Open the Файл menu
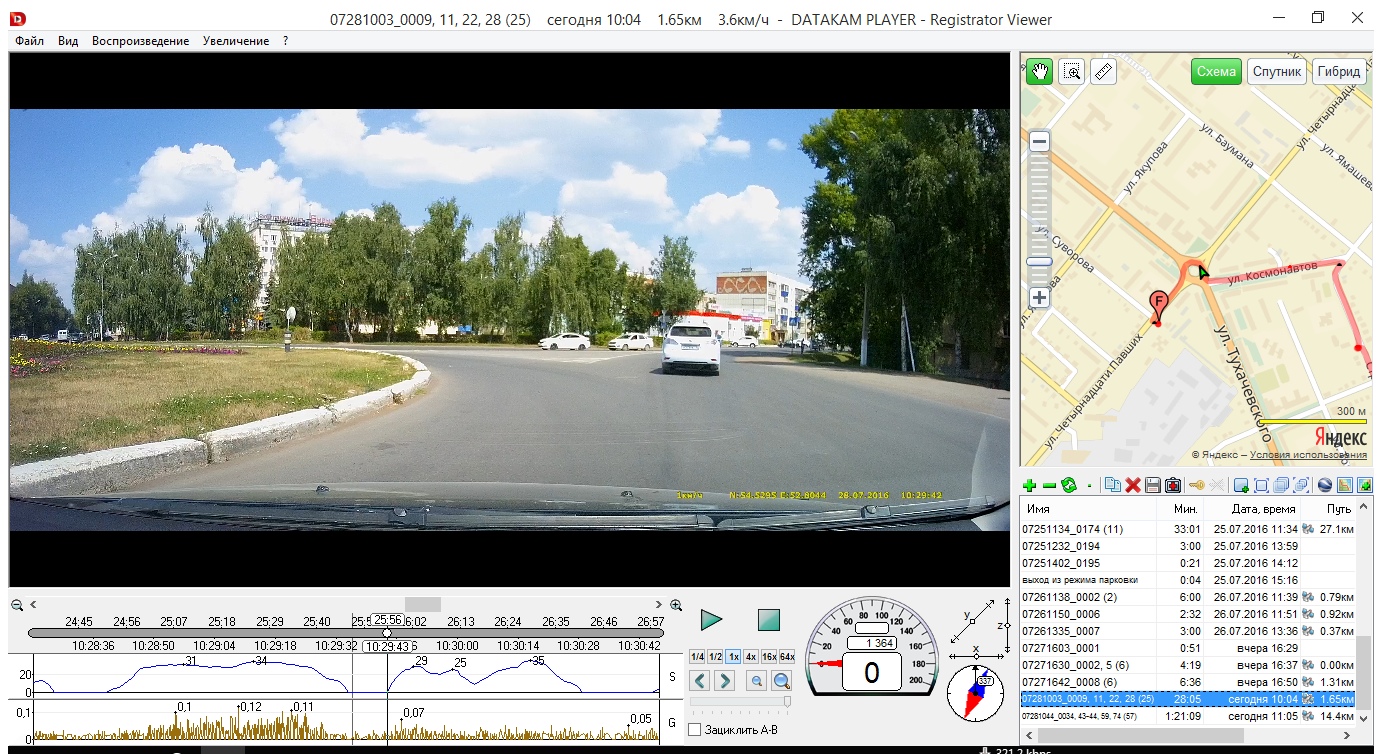 pyautogui.click(x=29, y=41)
